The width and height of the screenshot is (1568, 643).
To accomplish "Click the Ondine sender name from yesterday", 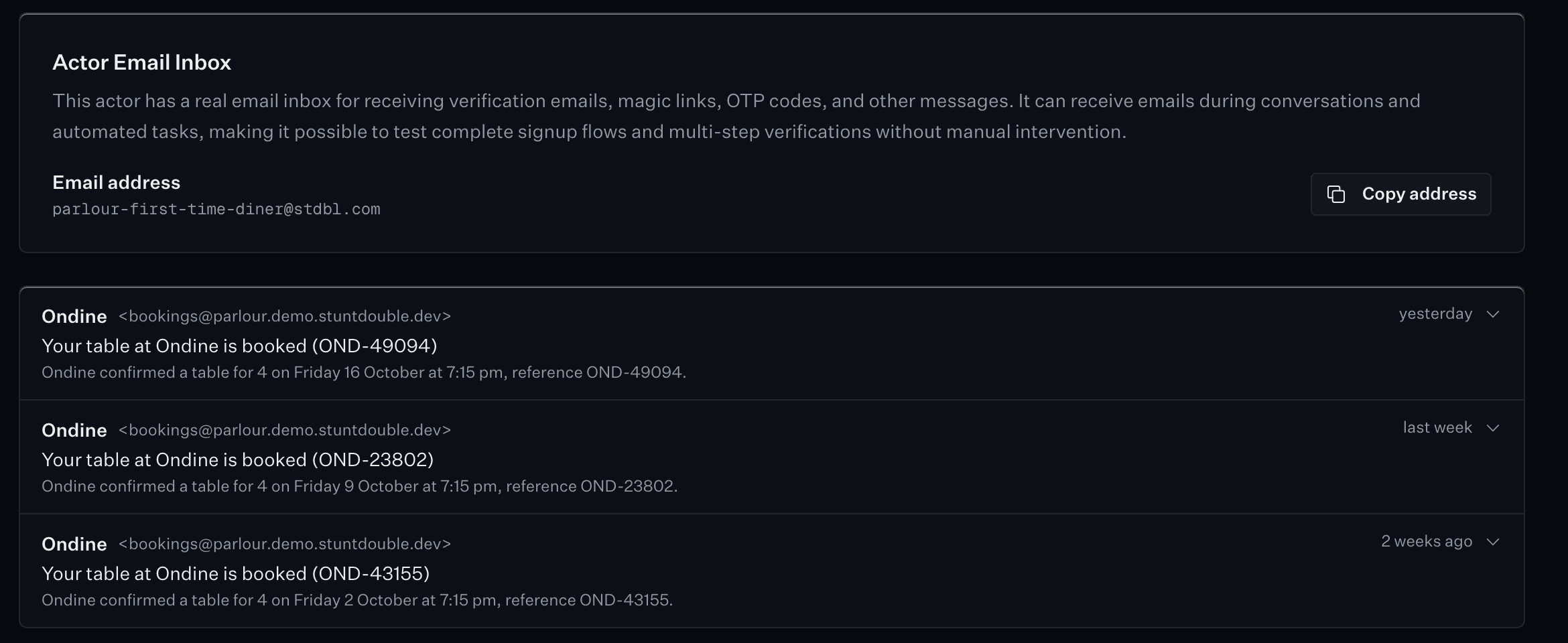I will click(74, 316).
